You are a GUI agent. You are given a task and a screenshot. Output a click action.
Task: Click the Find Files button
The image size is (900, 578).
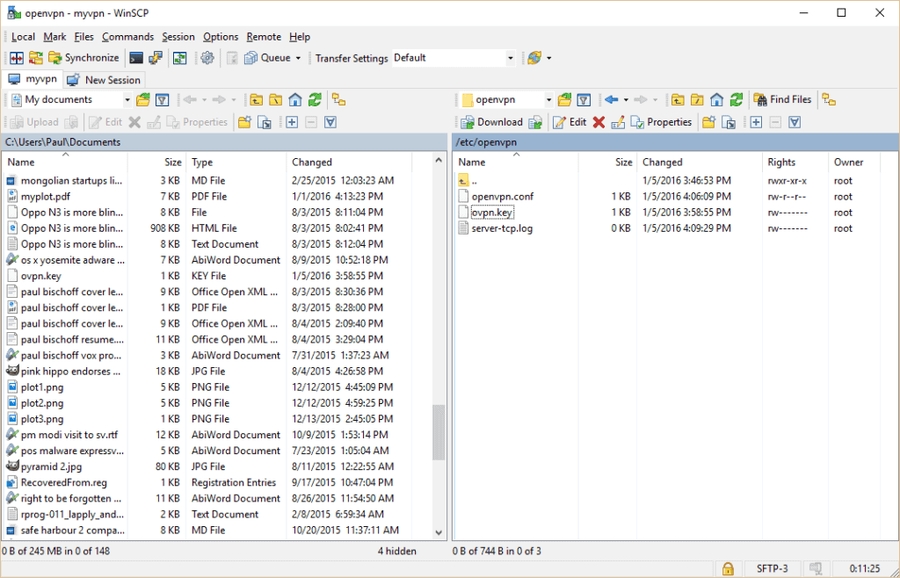pos(782,100)
